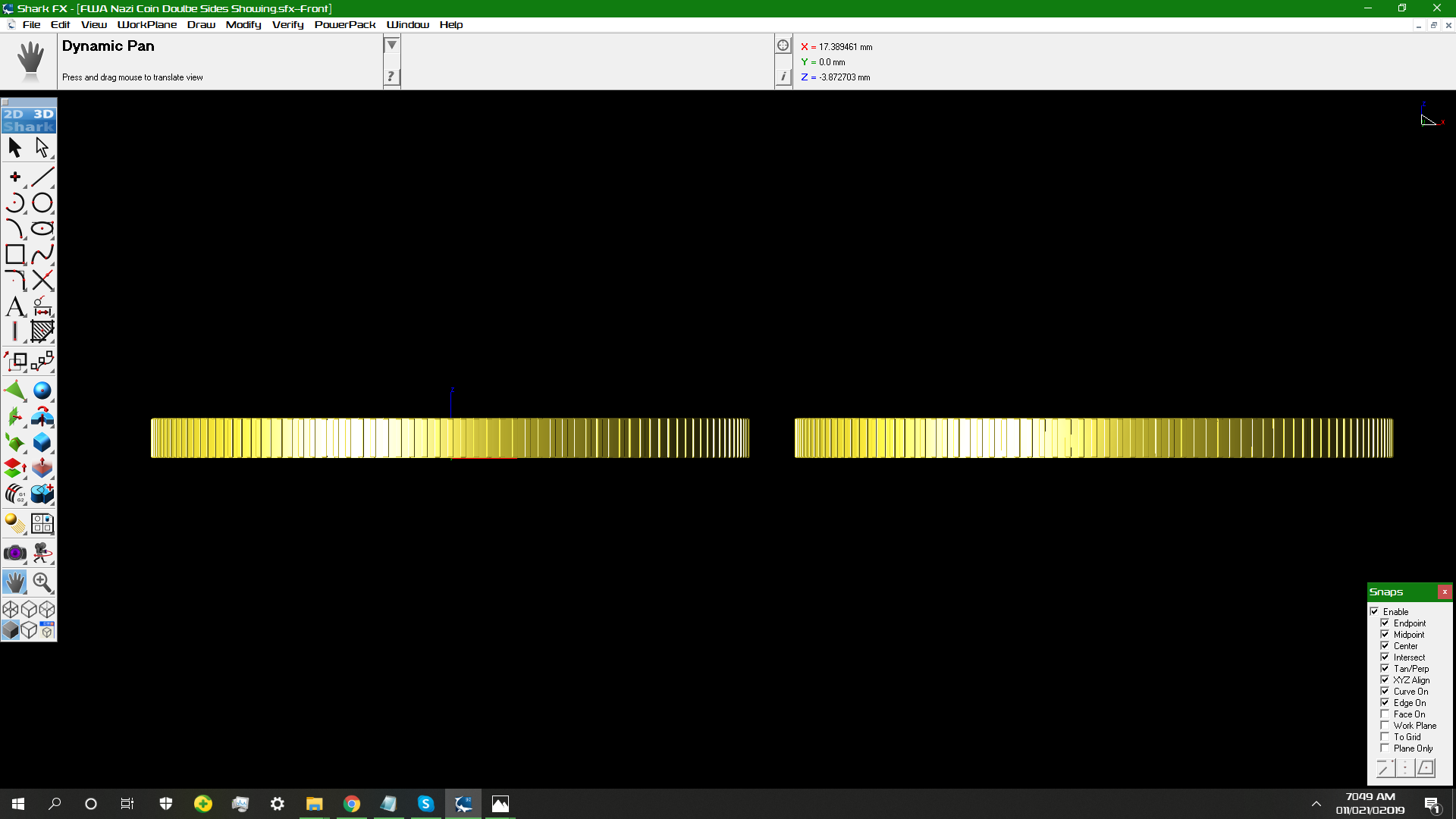Open Chrome from the taskbar
Image resolution: width=1456 pixels, height=819 pixels.
point(351,804)
